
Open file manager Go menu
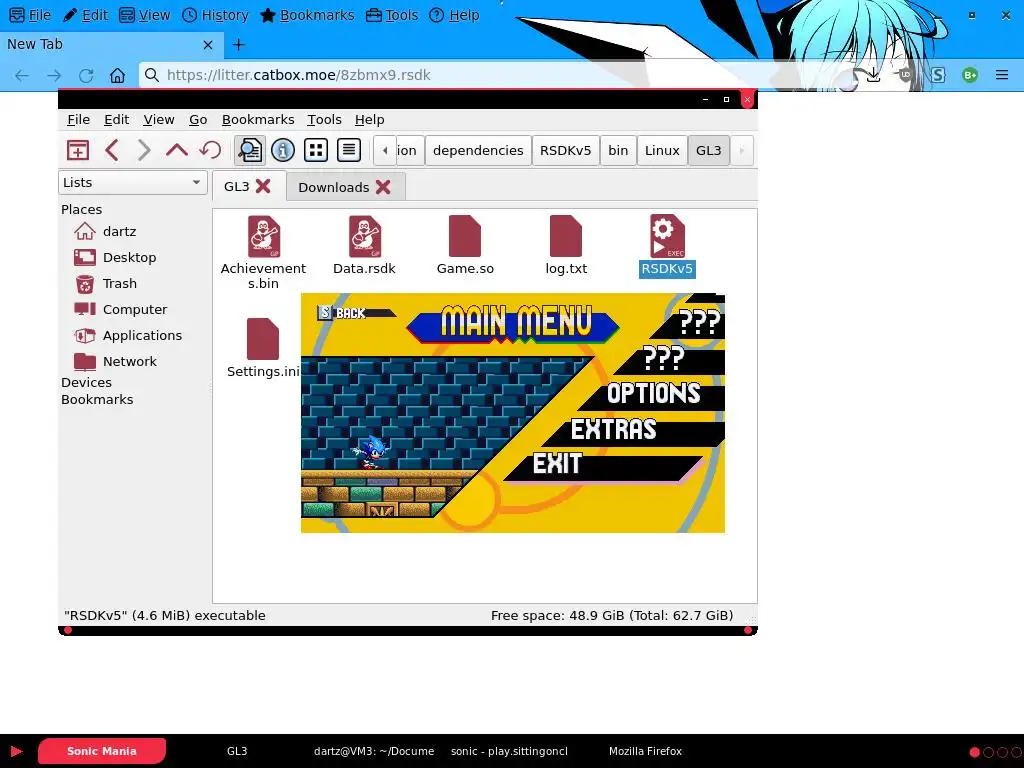pos(198,120)
